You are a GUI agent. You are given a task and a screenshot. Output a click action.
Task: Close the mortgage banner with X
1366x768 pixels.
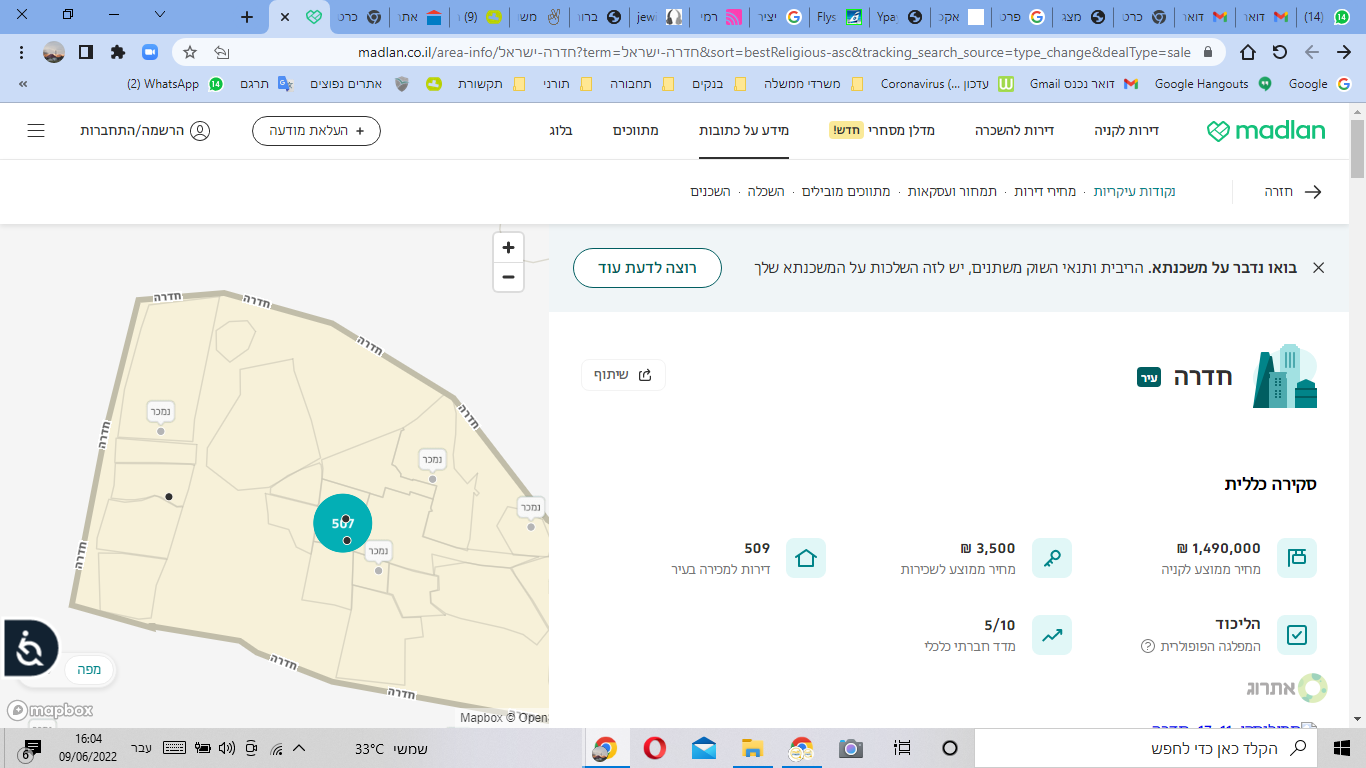point(1318,268)
